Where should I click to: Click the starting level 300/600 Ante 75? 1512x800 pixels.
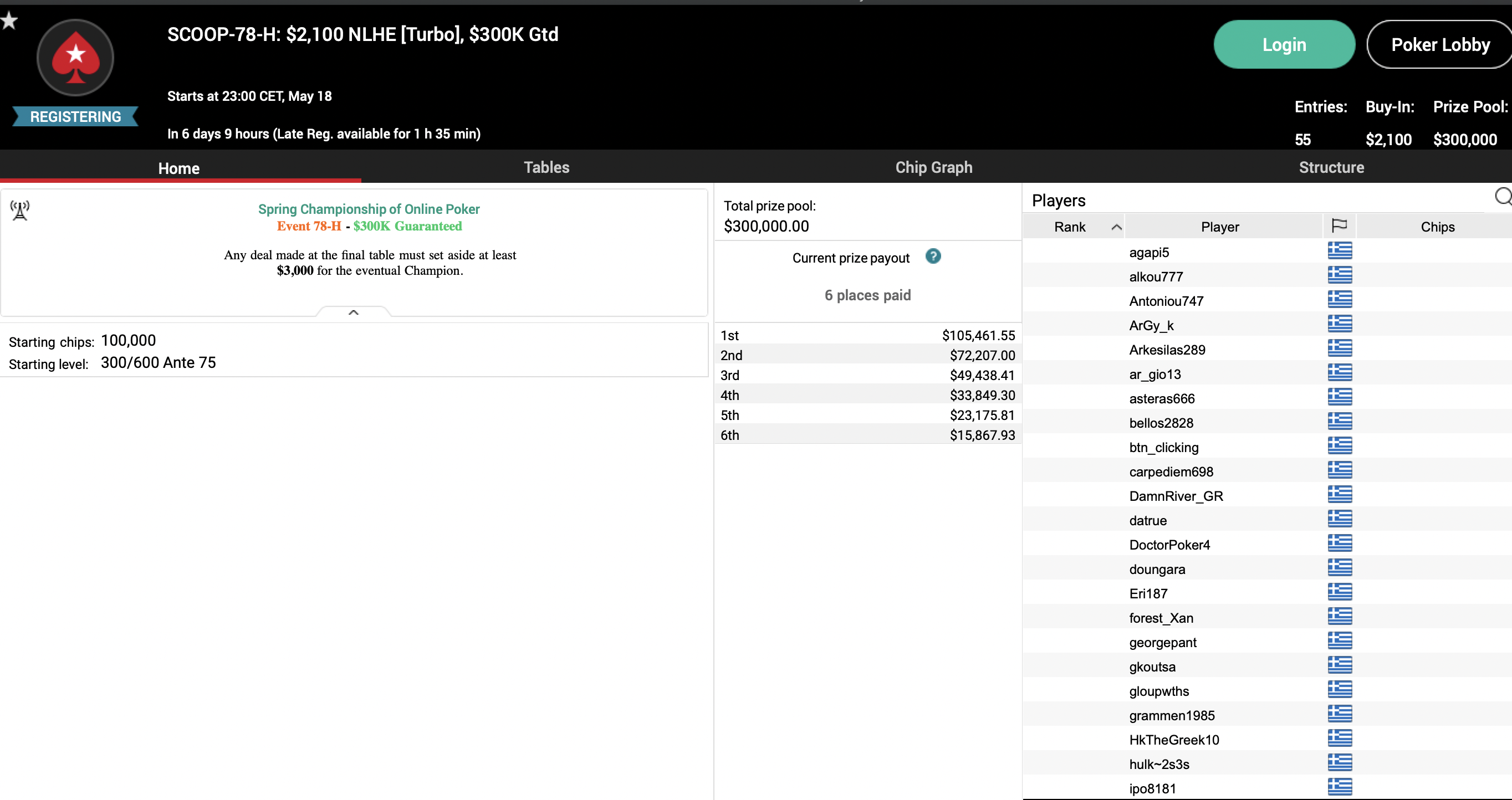(x=159, y=362)
